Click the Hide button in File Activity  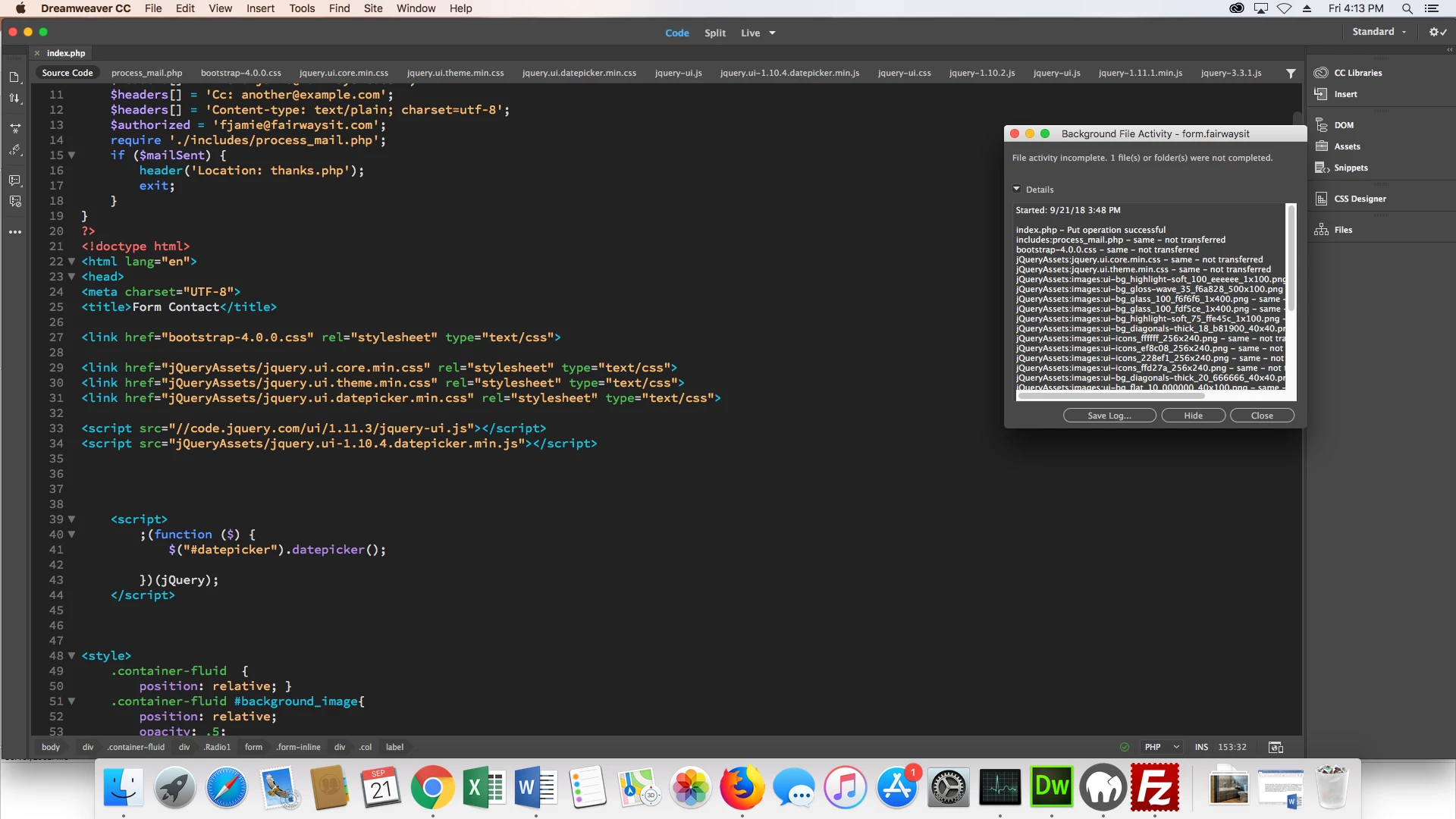tap(1193, 416)
